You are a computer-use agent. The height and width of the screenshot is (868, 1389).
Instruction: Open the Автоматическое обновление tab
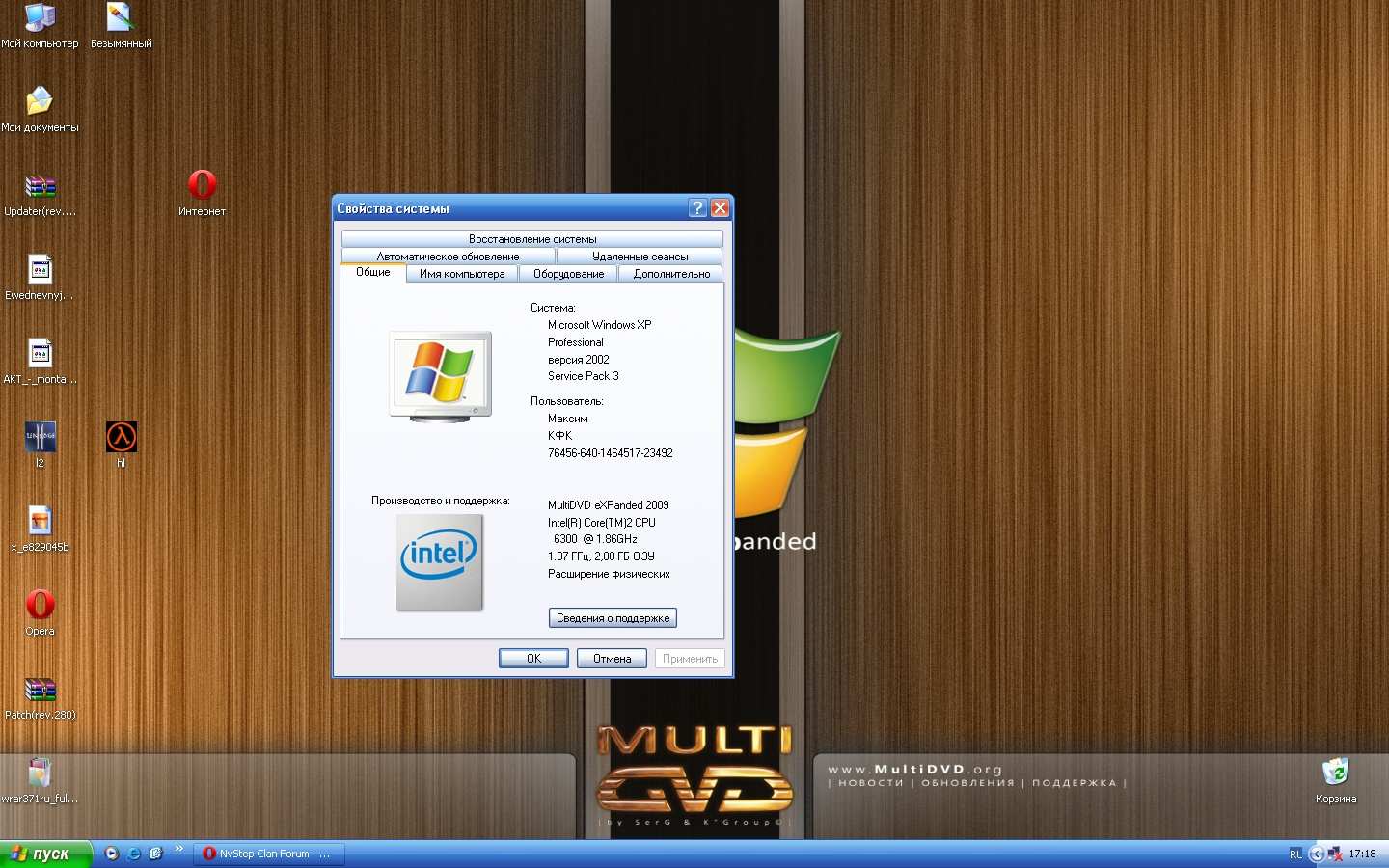tap(448, 257)
